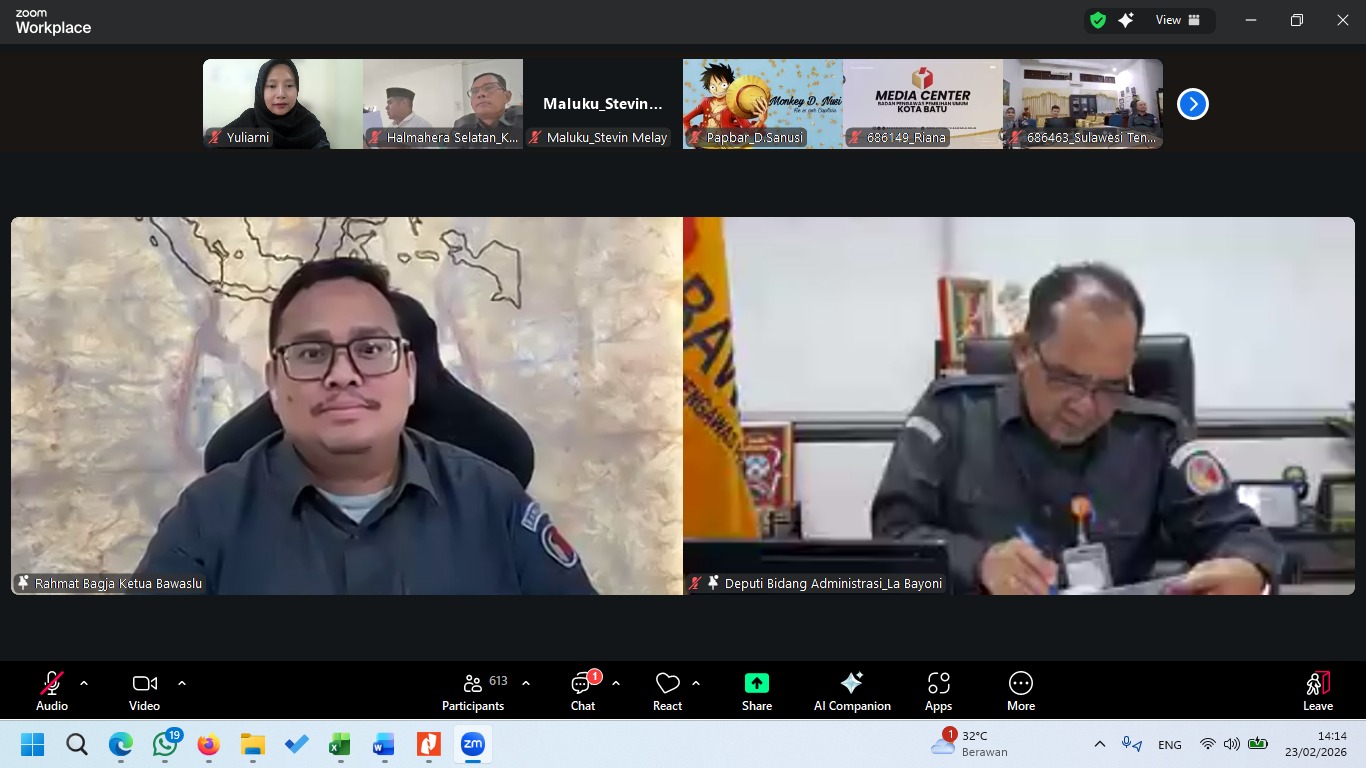This screenshot has height=768, width=1366.
Task: Select Yuliarni's video thumbnail
Action: tap(282, 103)
